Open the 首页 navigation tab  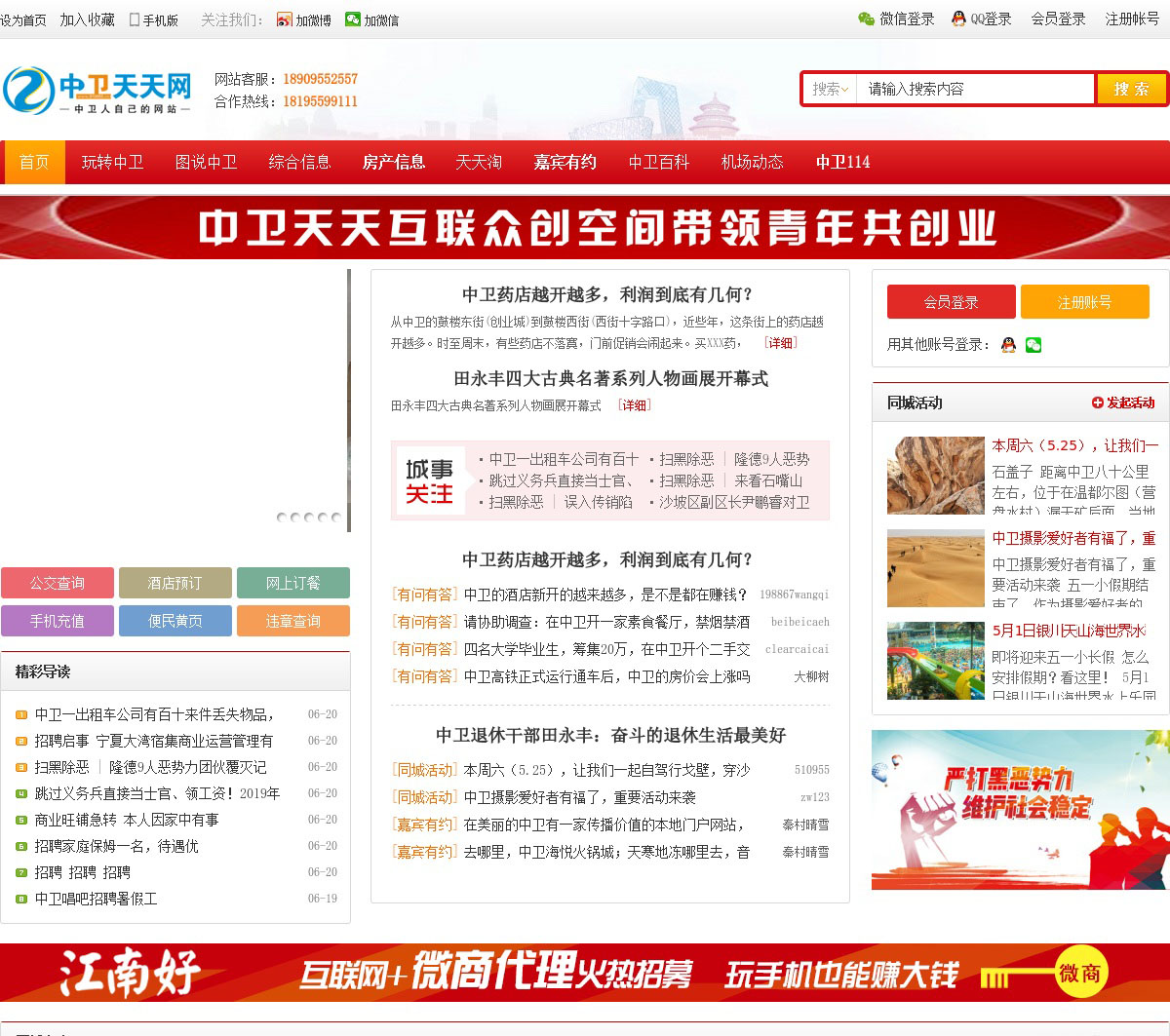click(35, 162)
